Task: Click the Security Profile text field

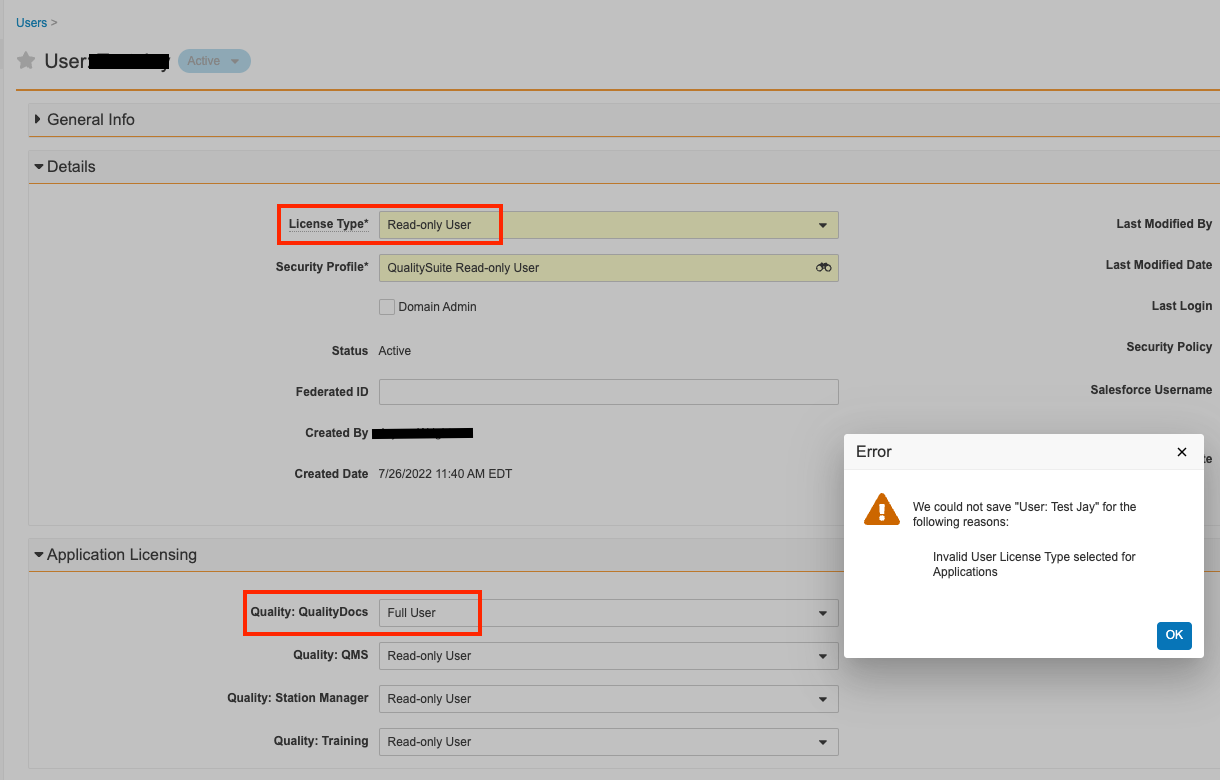Action: pyautogui.click(x=596, y=268)
